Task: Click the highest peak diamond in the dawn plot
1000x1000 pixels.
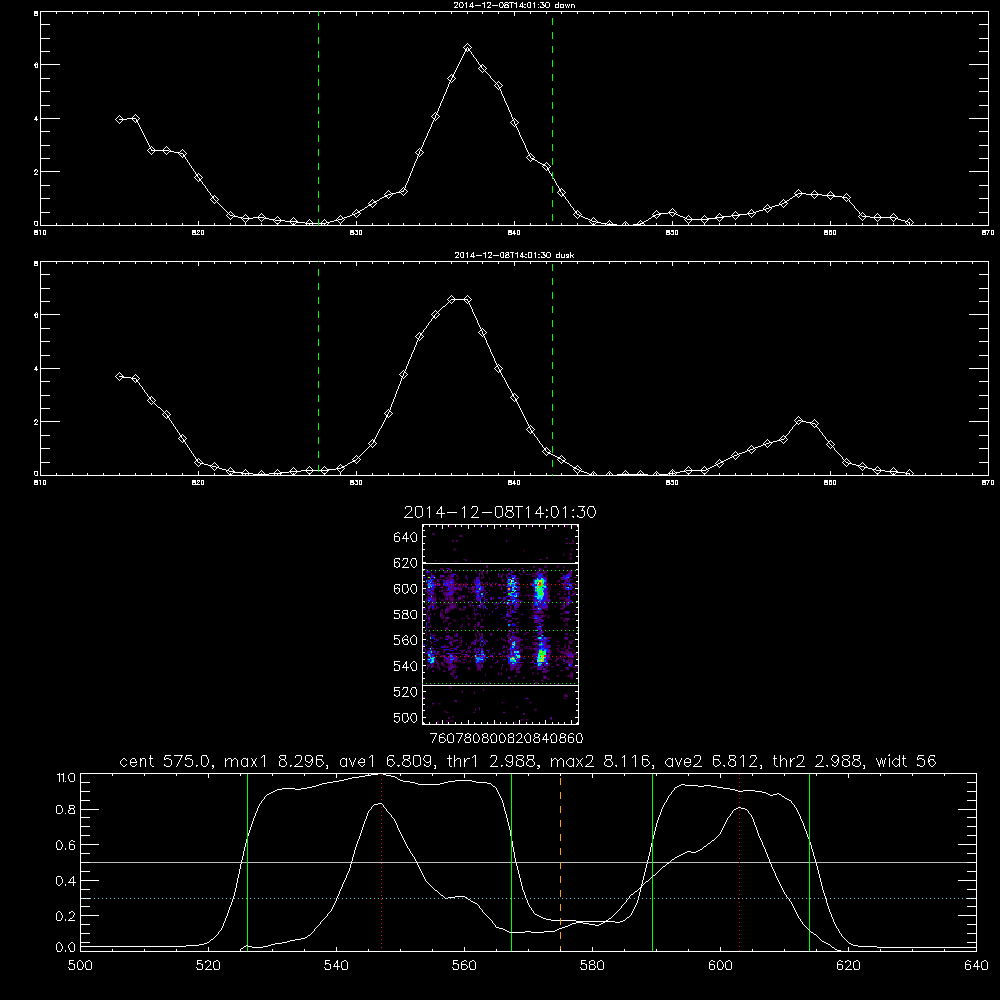Action: point(467,48)
